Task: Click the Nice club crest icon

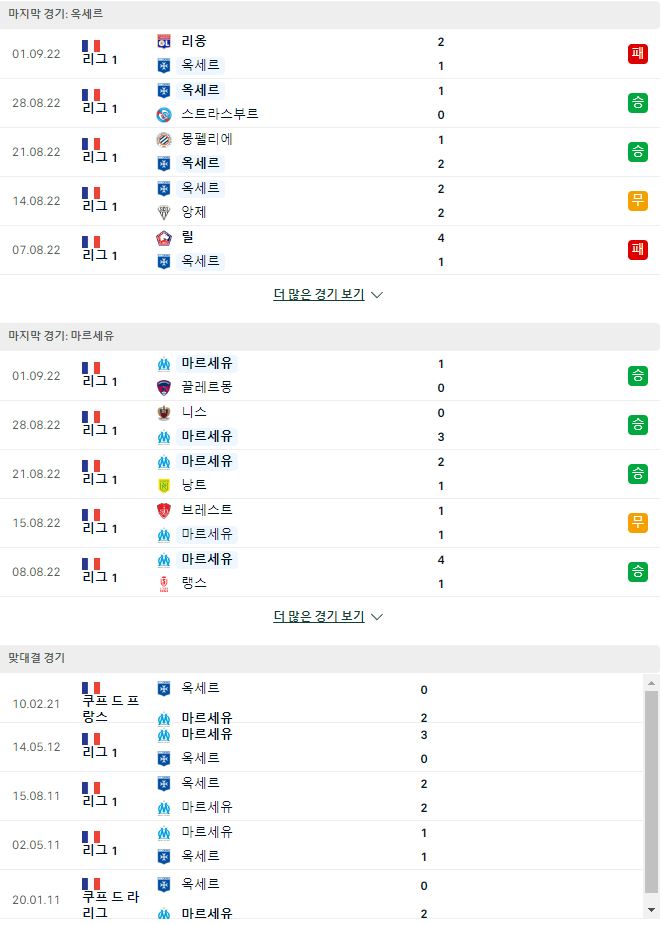Action: coord(164,412)
